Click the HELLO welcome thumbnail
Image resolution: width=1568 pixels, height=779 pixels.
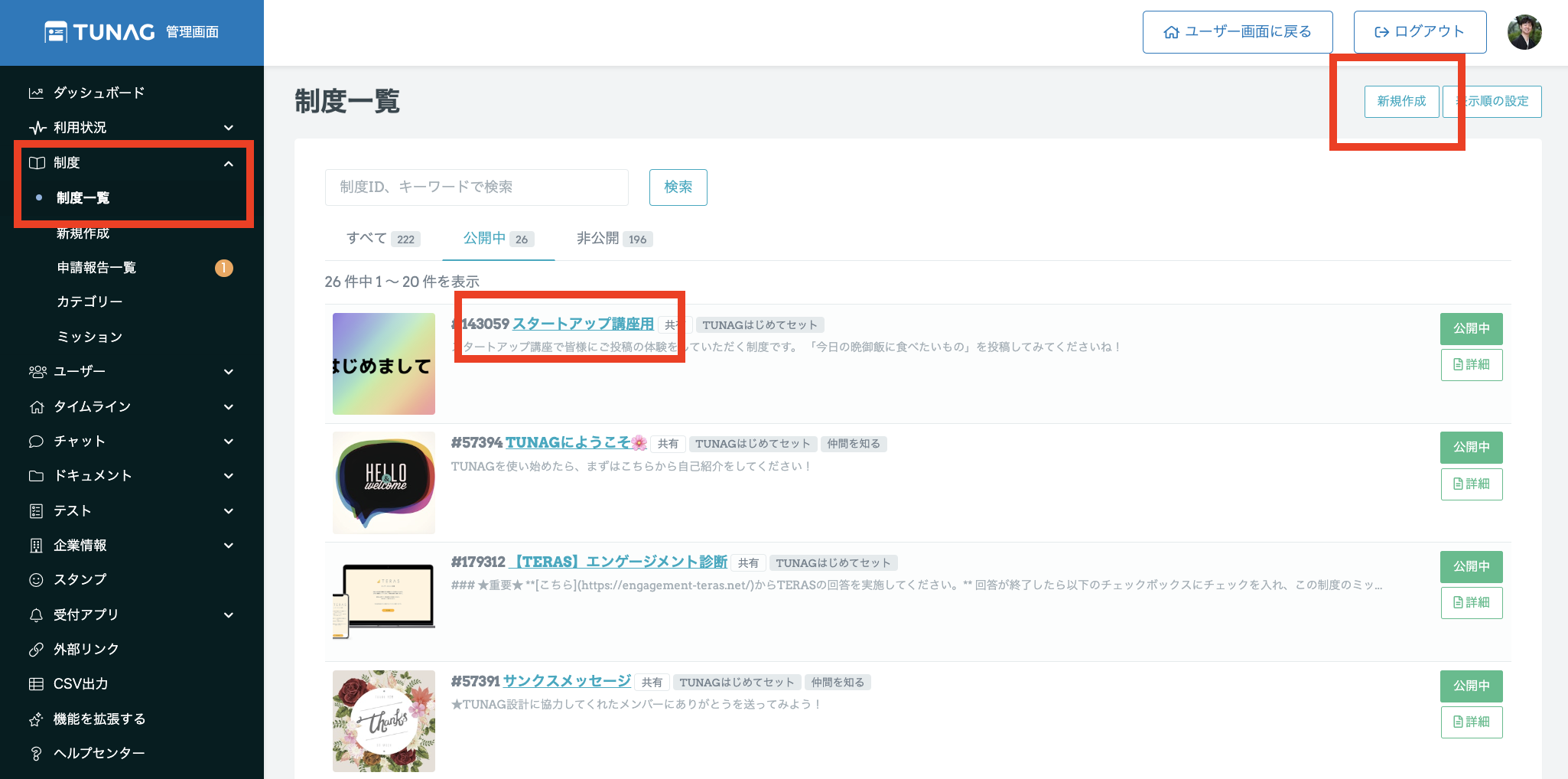[384, 483]
